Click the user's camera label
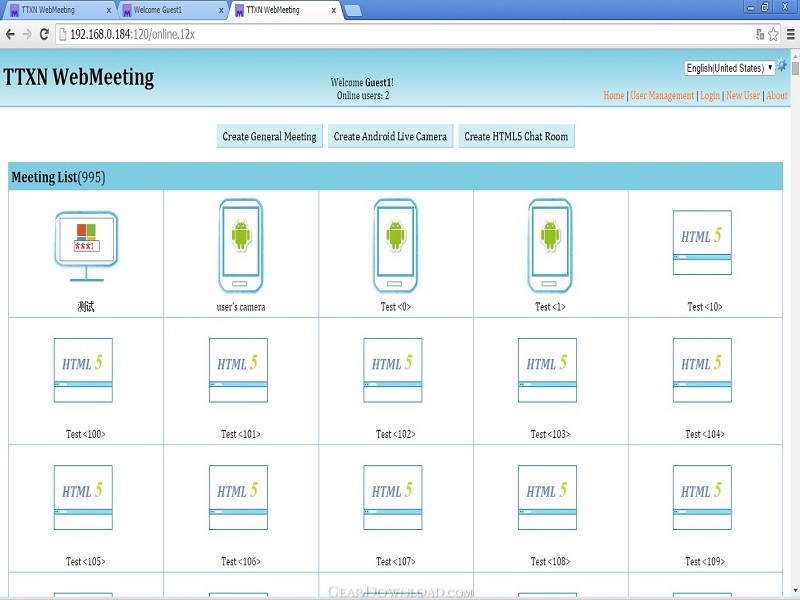The width and height of the screenshot is (800, 600). (x=241, y=307)
